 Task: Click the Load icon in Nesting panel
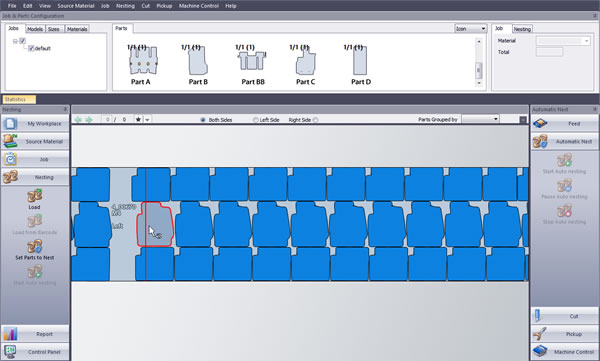pyautogui.click(x=34, y=196)
